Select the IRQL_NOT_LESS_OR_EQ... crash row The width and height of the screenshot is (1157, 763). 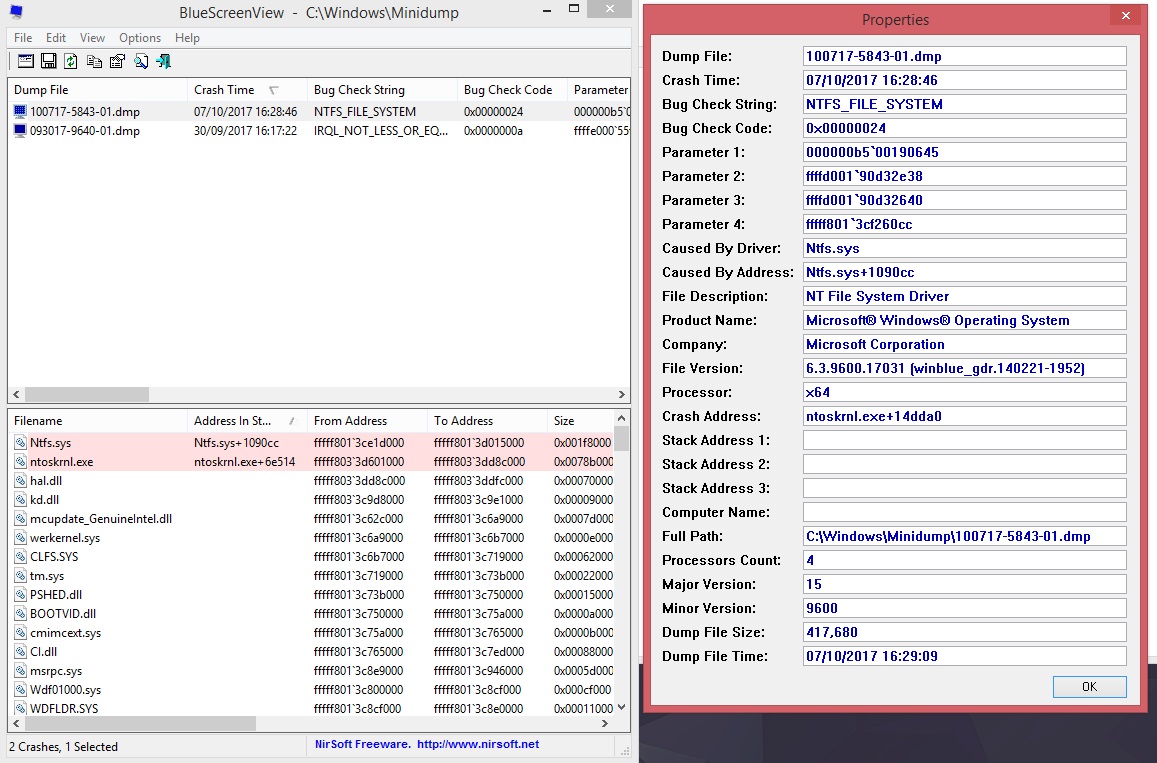coord(319,131)
